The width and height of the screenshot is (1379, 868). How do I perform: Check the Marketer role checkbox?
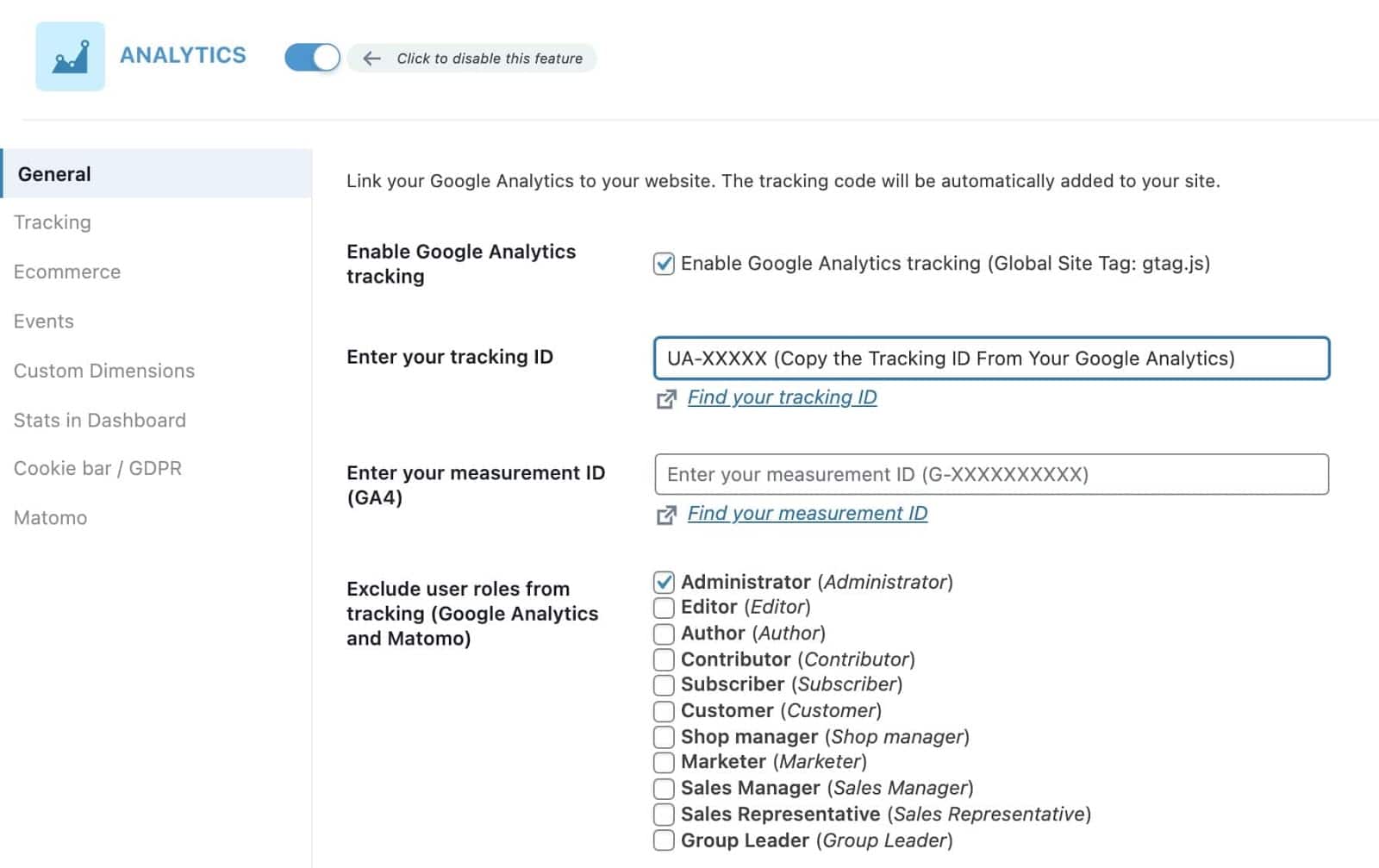tap(664, 762)
